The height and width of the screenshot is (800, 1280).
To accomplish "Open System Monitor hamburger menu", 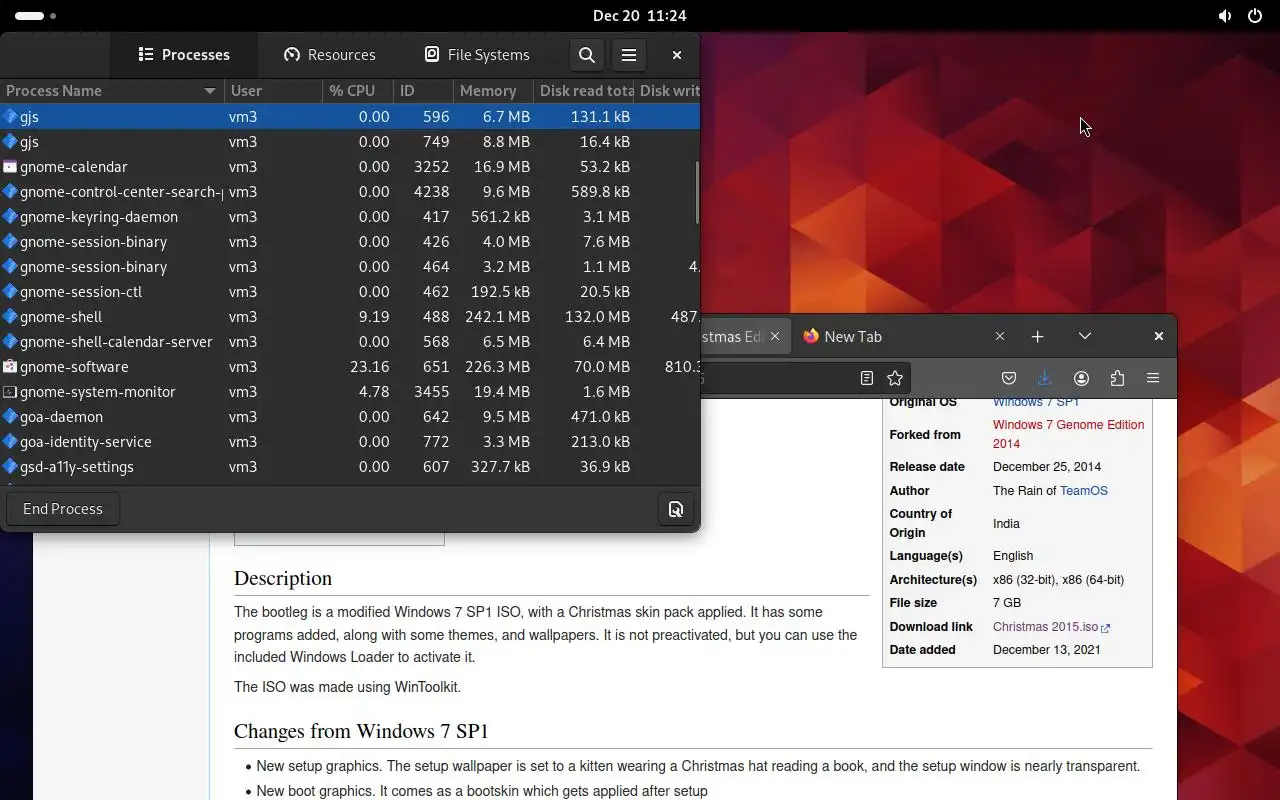I will pos(629,55).
